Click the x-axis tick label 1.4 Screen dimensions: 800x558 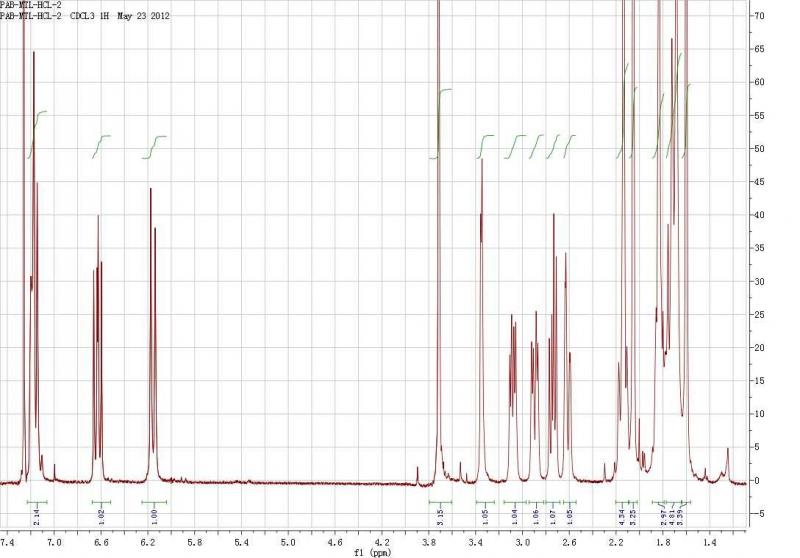tap(710, 543)
